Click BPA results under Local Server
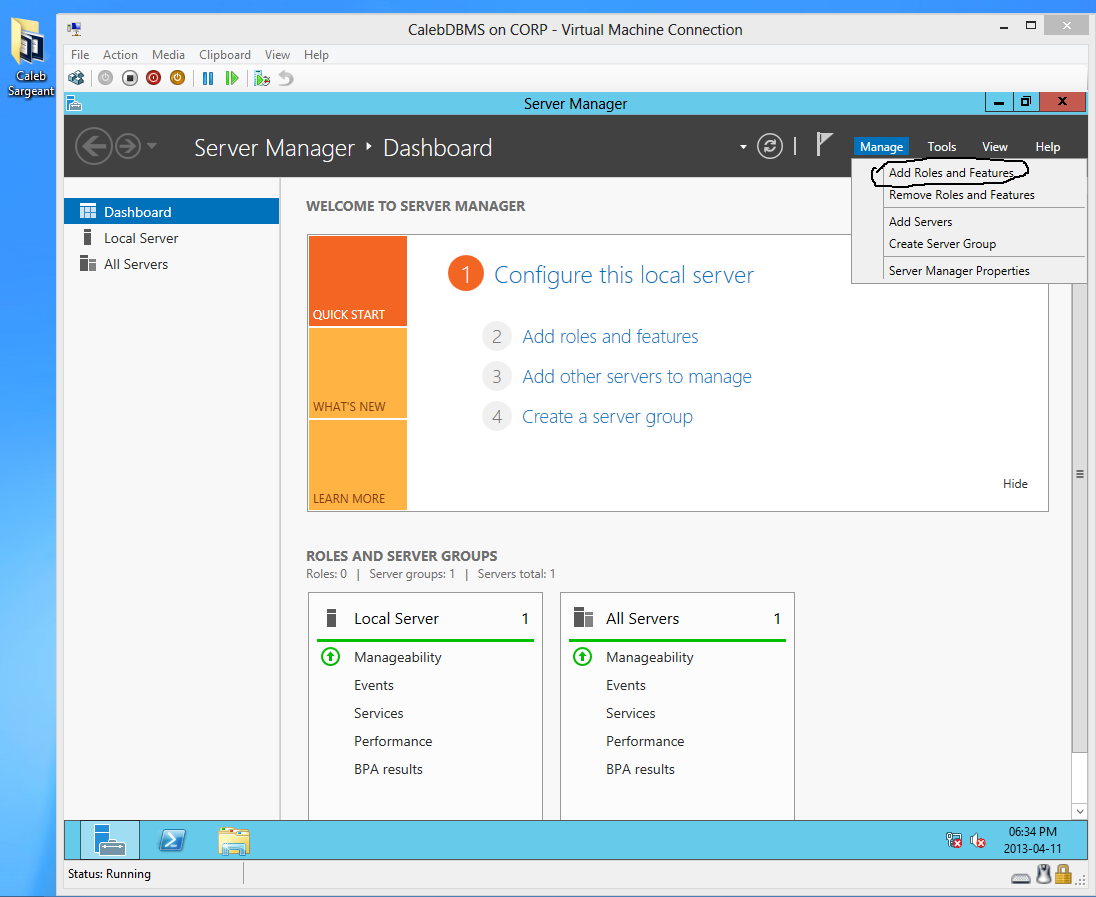The image size is (1096, 897). click(x=388, y=769)
